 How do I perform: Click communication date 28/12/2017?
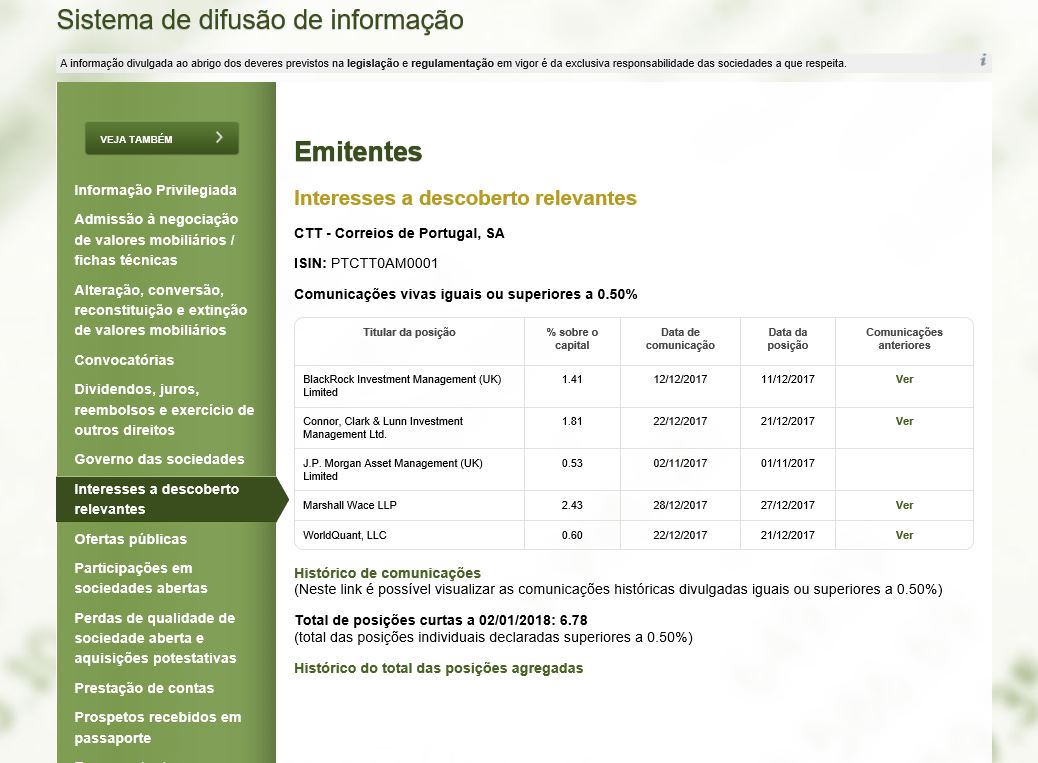point(680,505)
